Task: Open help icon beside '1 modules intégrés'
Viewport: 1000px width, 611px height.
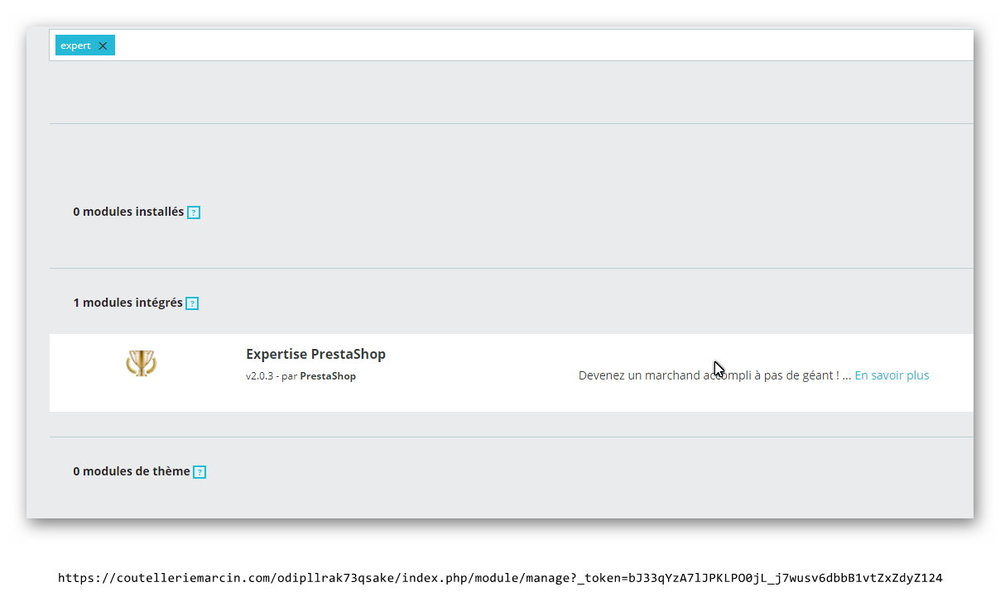Action: point(192,304)
